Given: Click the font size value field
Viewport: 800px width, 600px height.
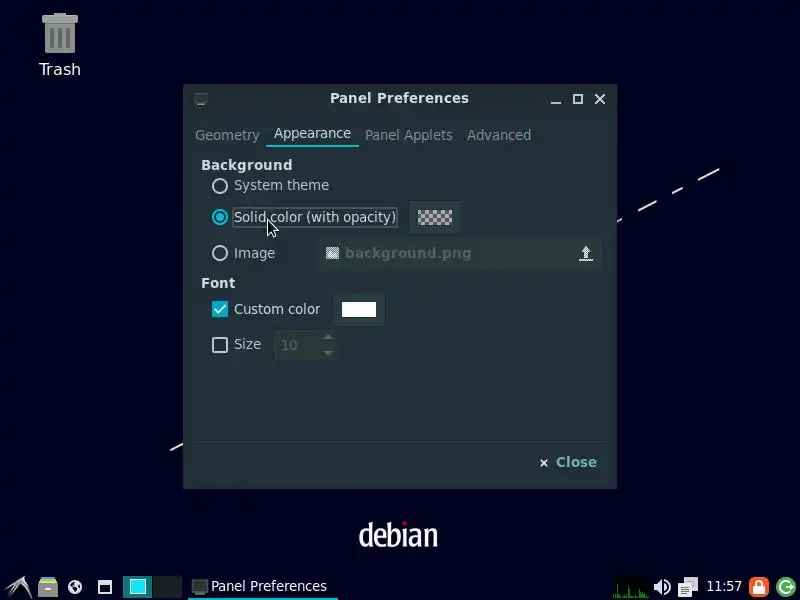Looking at the screenshot, I should point(297,345).
